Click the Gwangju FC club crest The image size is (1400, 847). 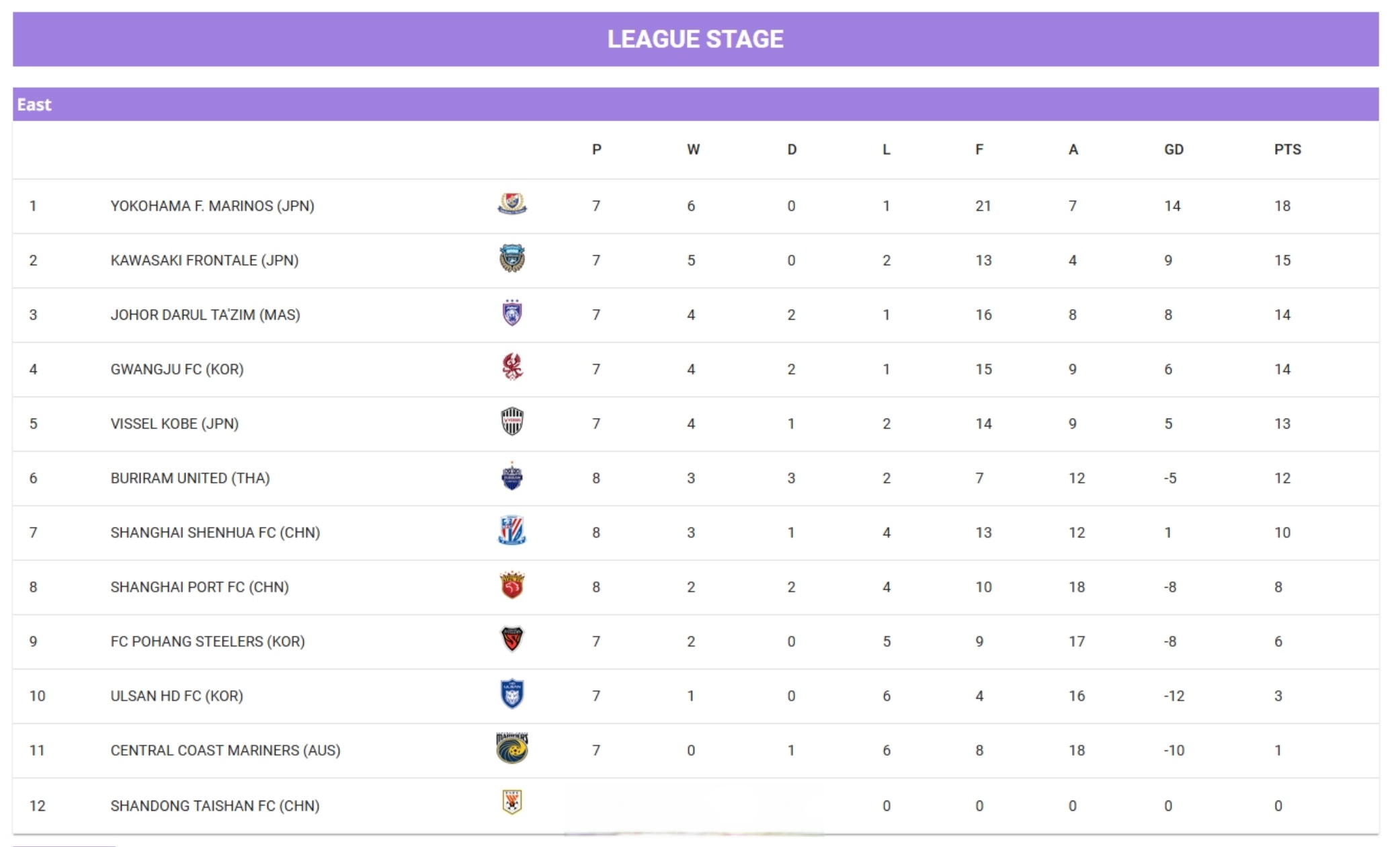coord(512,368)
